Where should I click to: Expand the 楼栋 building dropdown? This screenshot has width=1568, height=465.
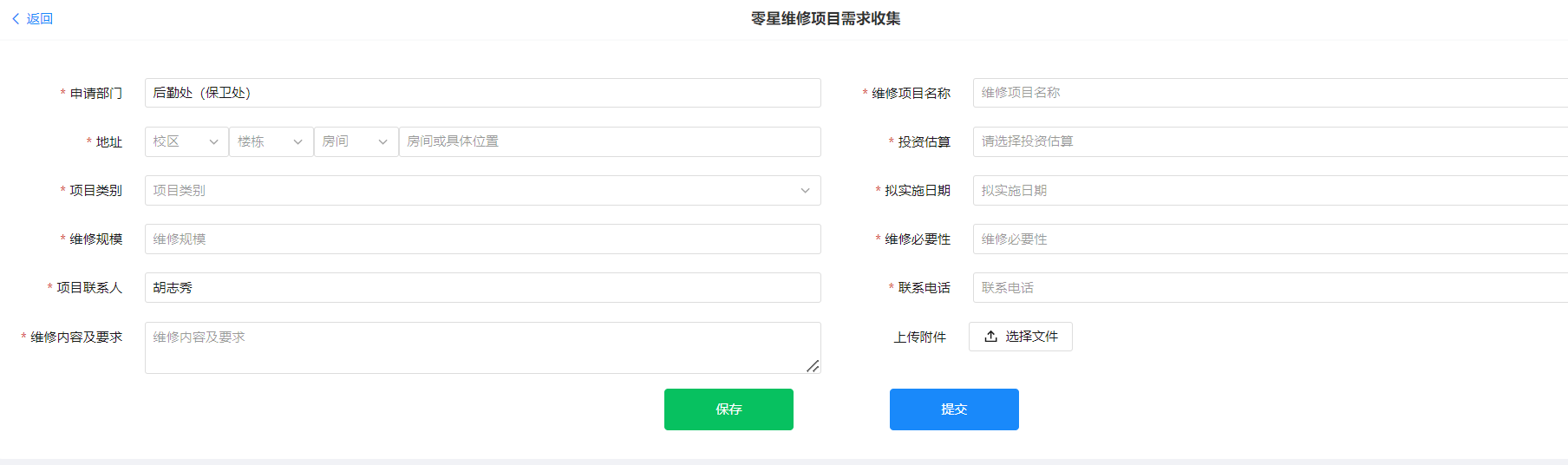pyautogui.click(x=270, y=141)
